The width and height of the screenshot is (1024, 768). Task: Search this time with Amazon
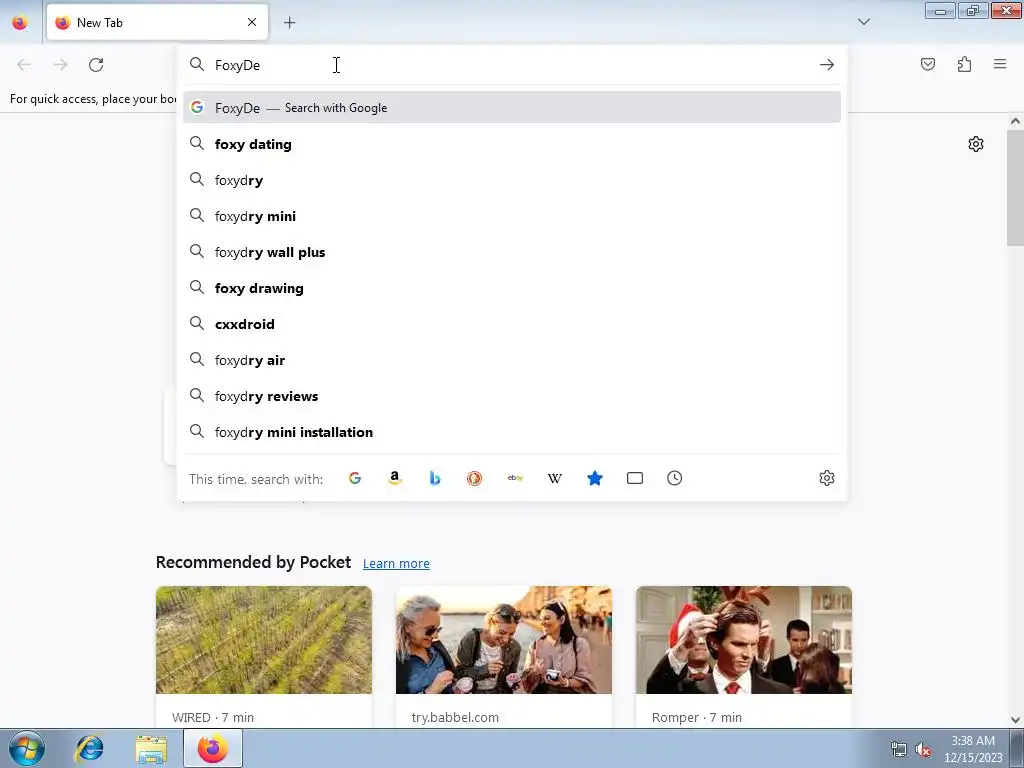click(394, 478)
